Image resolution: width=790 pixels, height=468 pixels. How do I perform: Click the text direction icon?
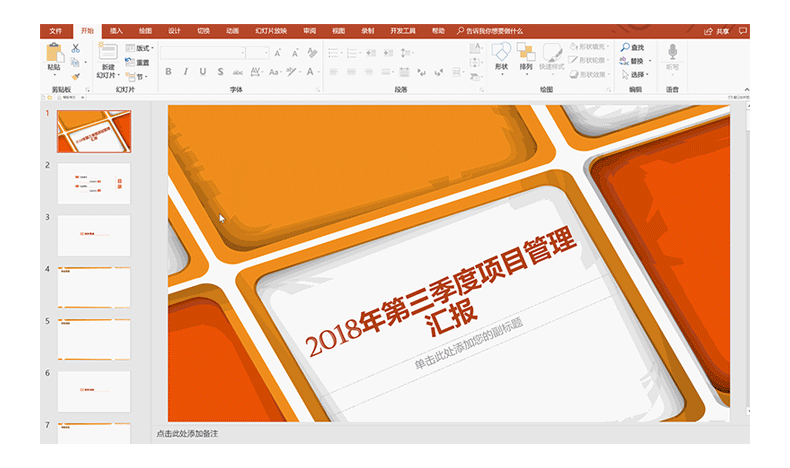475,48
